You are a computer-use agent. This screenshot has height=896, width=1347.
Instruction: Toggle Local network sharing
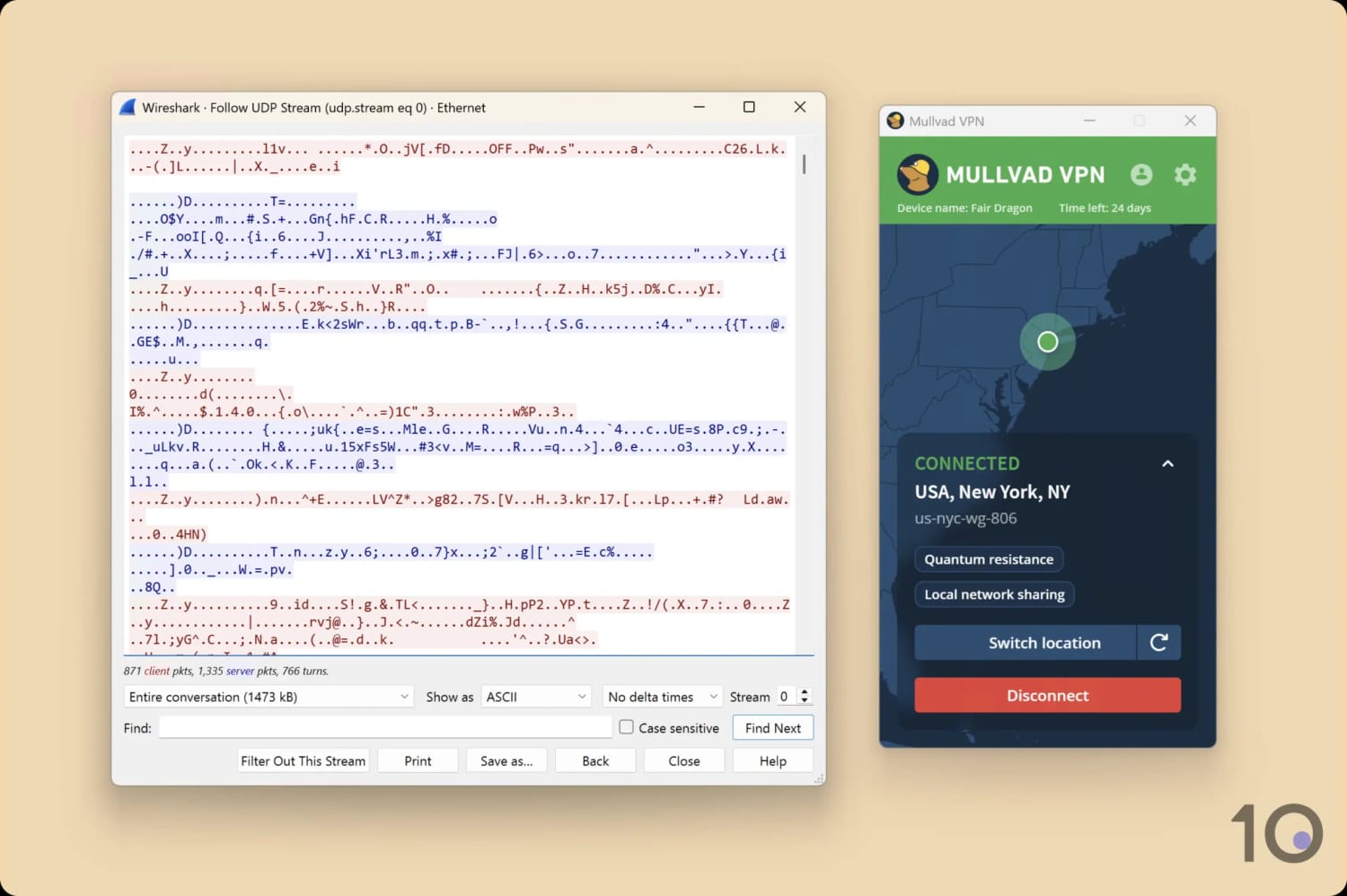(993, 593)
